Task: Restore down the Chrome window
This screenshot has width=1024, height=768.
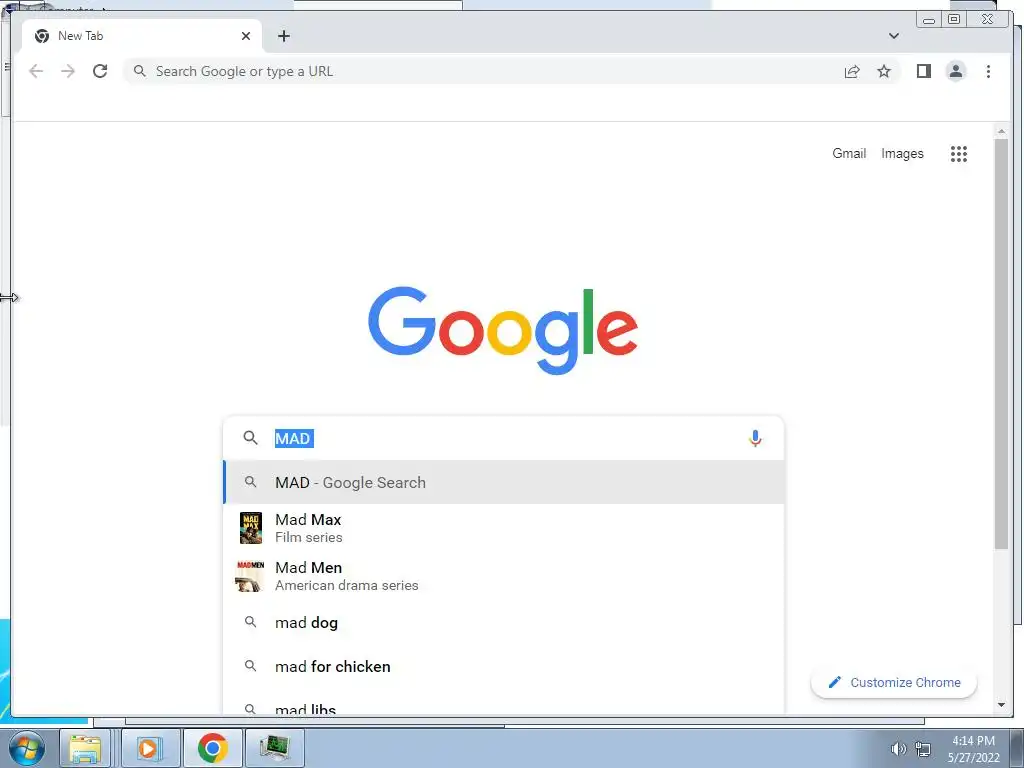Action: coord(953,20)
